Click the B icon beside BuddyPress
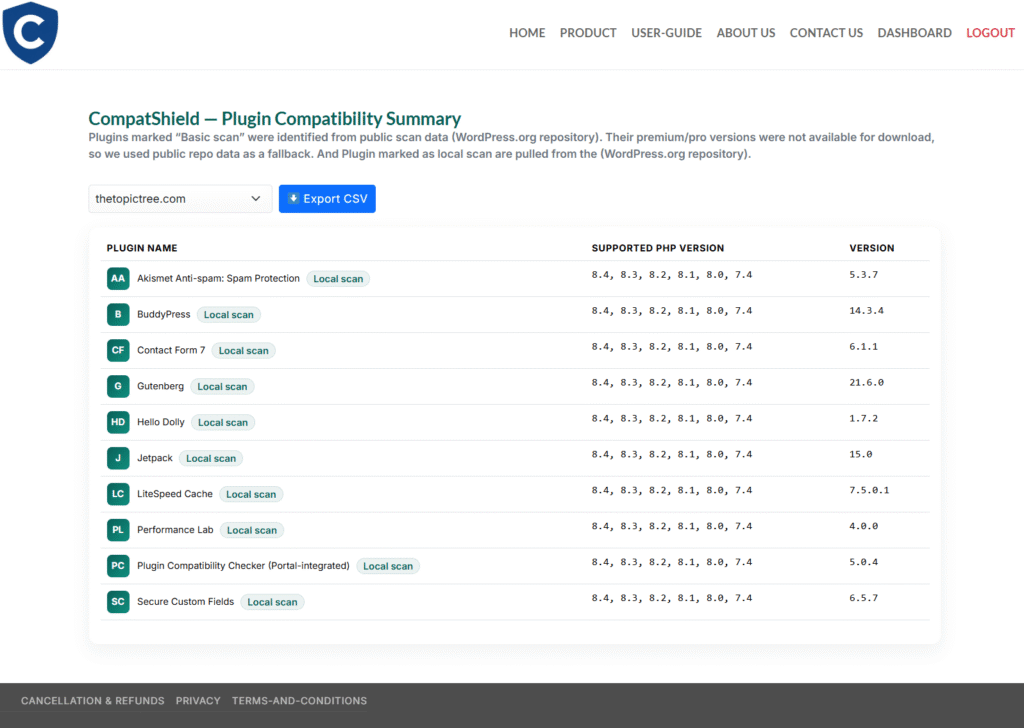This screenshot has height=728, width=1024. coord(118,314)
